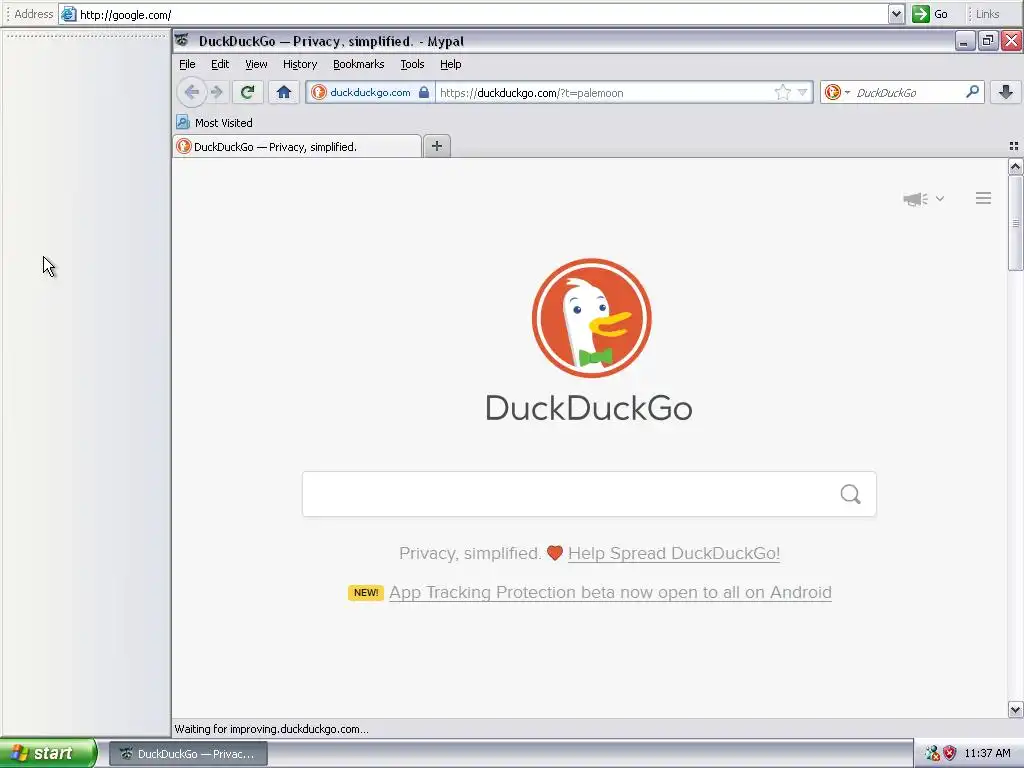Click the page scrollbar up arrow
Image resolution: width=1024 pixels, height=768 pixels.
(x=1016, y=167)
